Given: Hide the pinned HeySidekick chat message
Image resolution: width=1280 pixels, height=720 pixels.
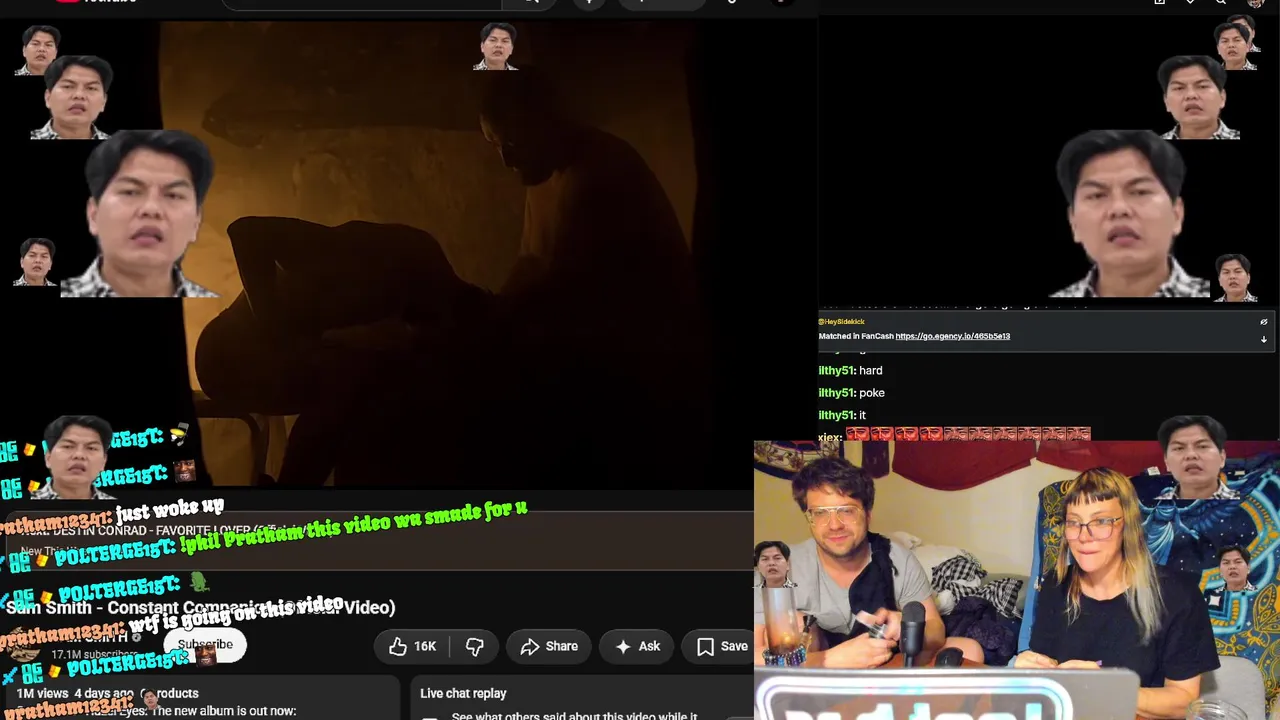Looking at the screenshot, I should [1264, 322].
